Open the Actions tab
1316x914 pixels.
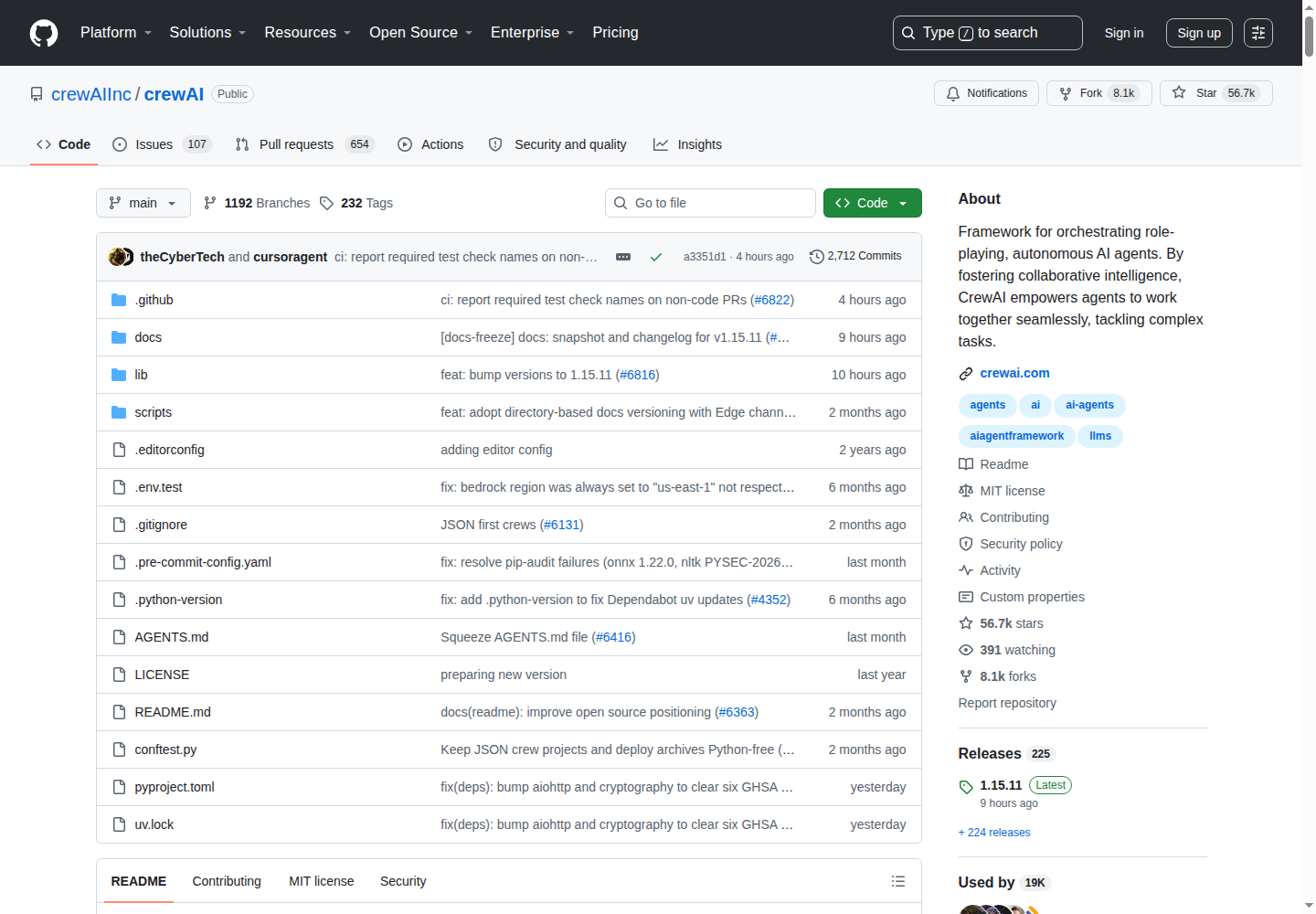430,144
